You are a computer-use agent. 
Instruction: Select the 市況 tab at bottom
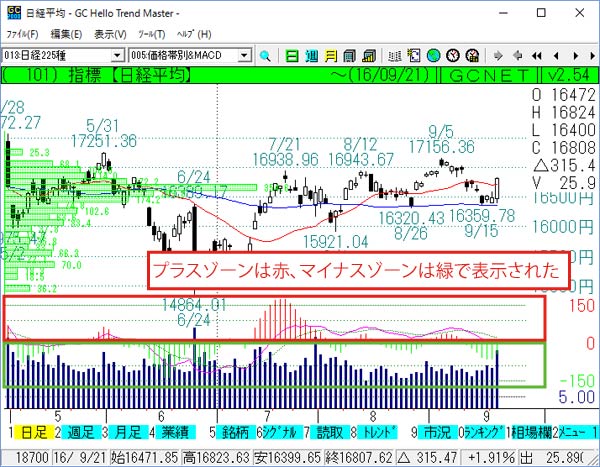[x=438, y=433]
